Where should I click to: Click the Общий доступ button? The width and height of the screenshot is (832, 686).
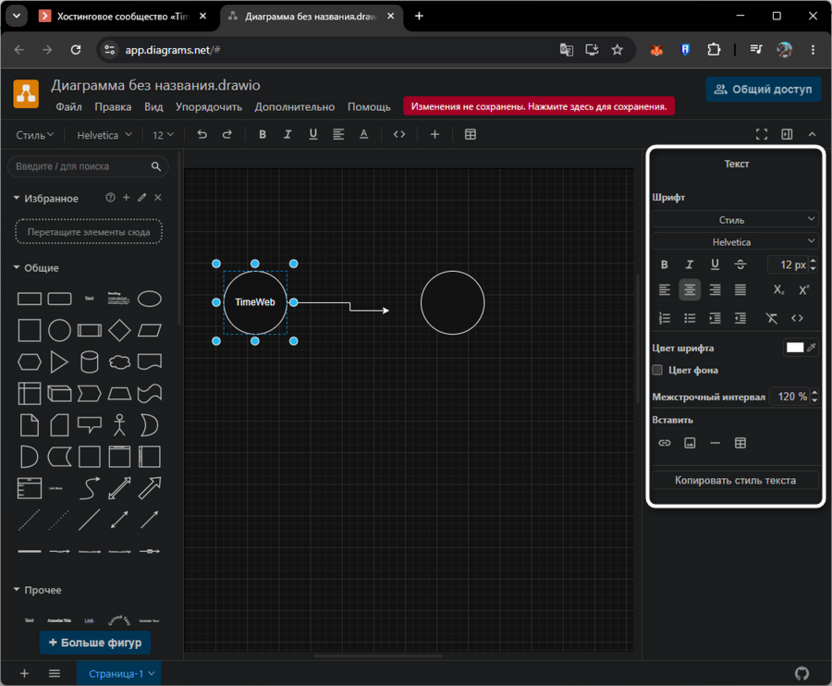coord(763,89)
